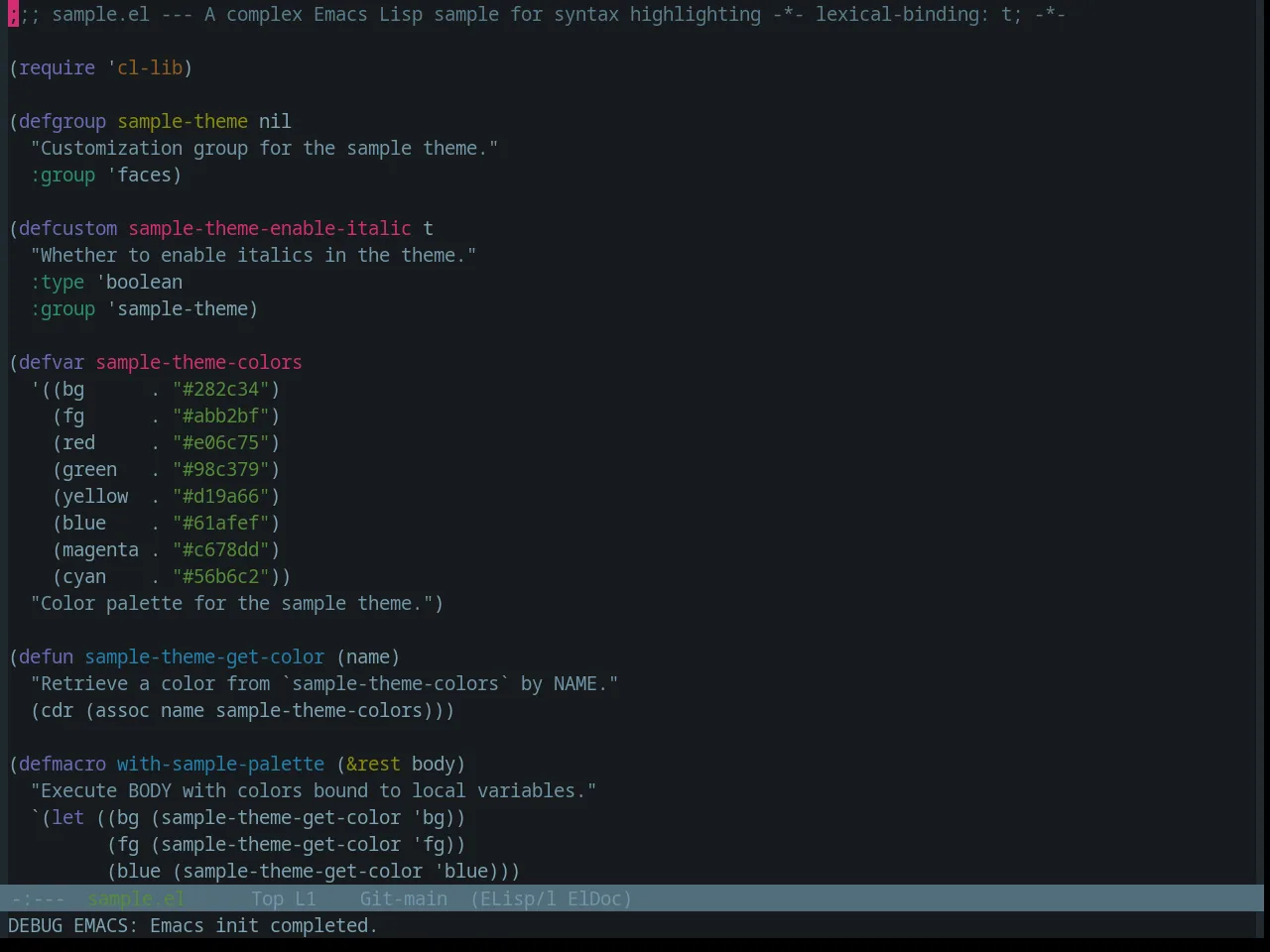Click the color string "#56b6c2"
This screenshot has height=952, width=1270.
click(x=221, y=576)
